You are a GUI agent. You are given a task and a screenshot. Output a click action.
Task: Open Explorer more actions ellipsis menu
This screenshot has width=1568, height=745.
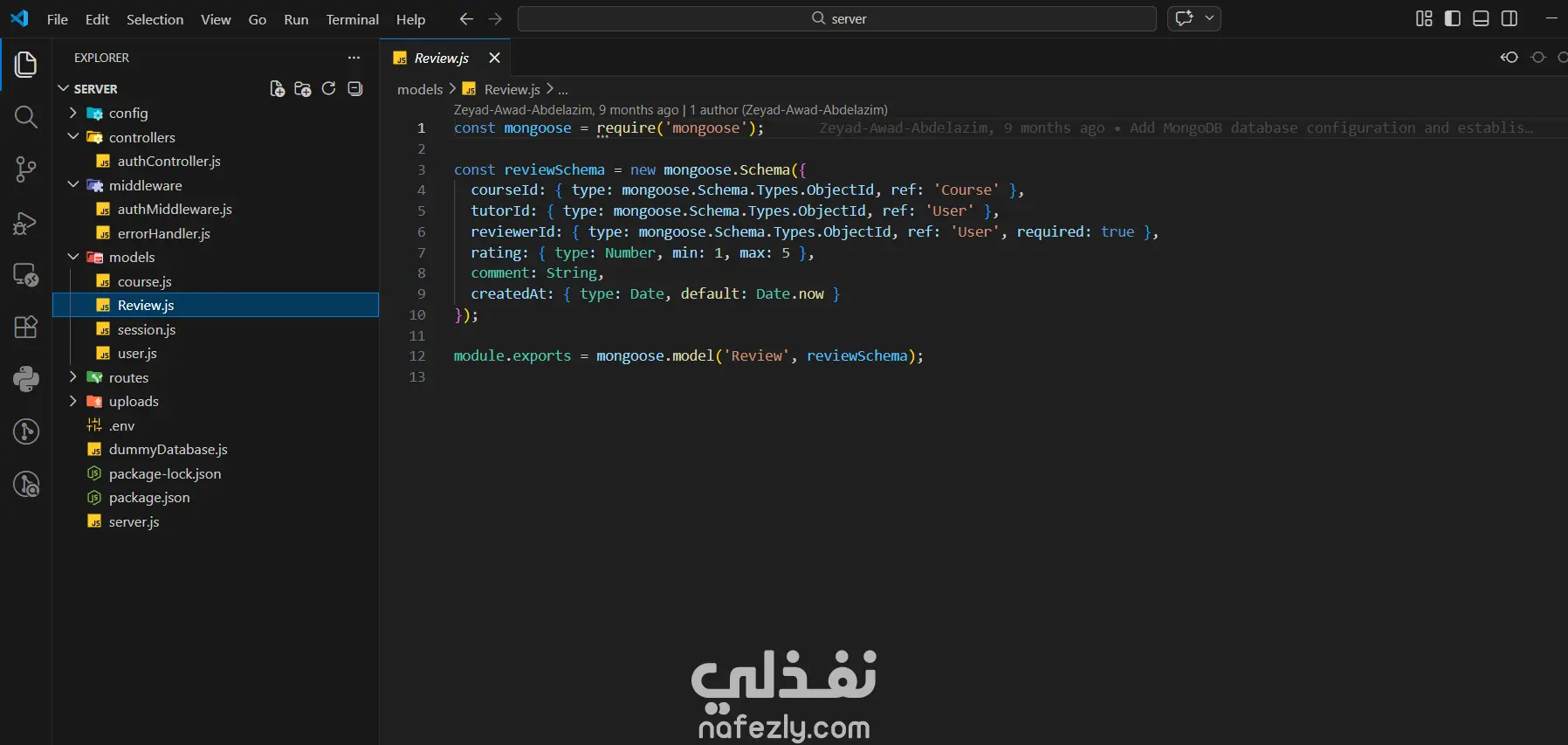click(354, 58)
